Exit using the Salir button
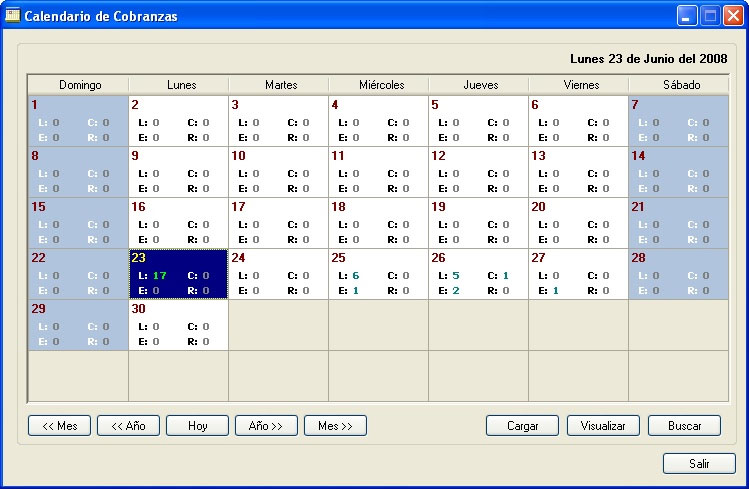The height and width of the screenshot is (489, 749). 699,464
